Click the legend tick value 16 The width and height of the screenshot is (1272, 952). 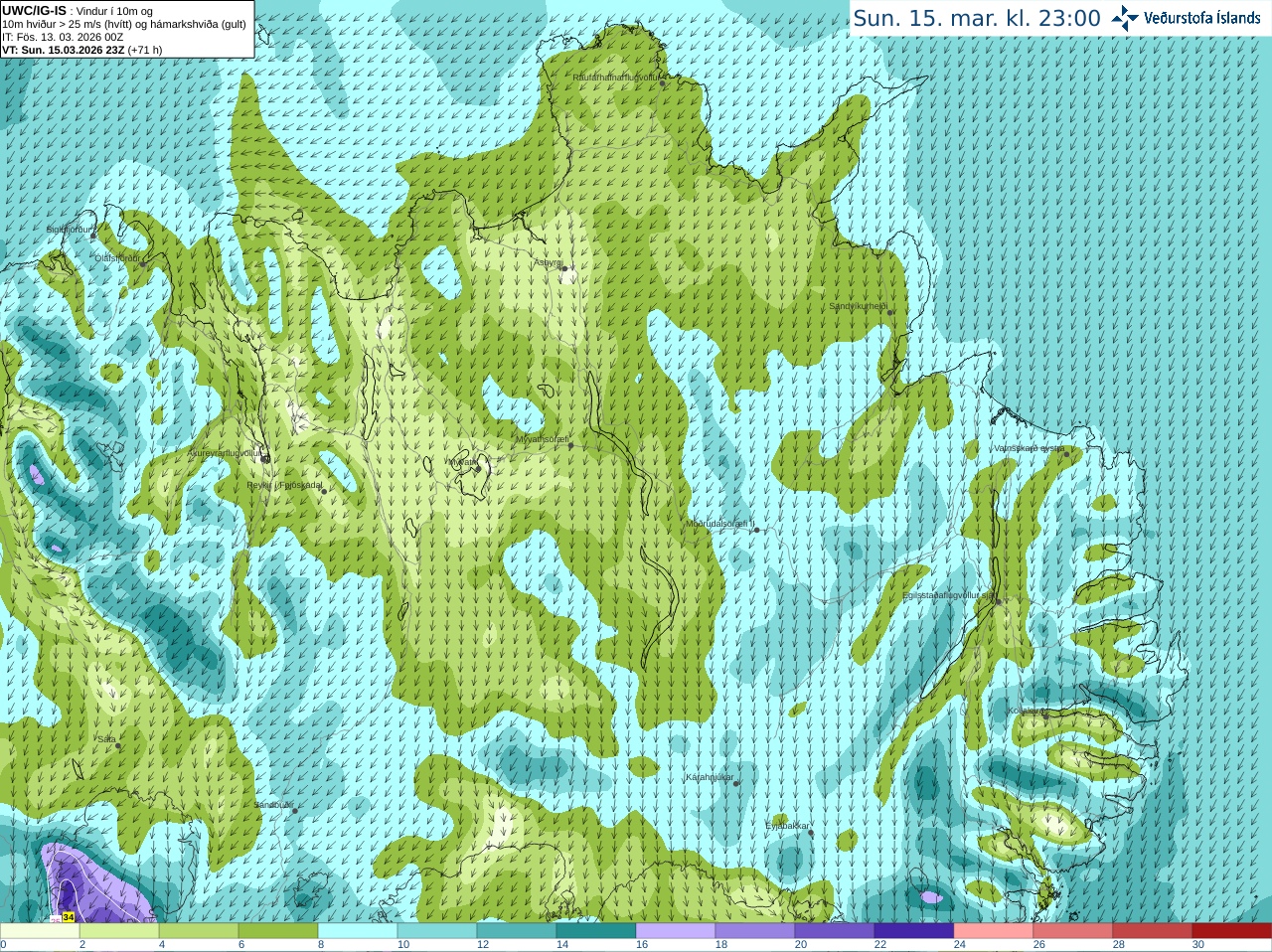click(x=642, y=945)
